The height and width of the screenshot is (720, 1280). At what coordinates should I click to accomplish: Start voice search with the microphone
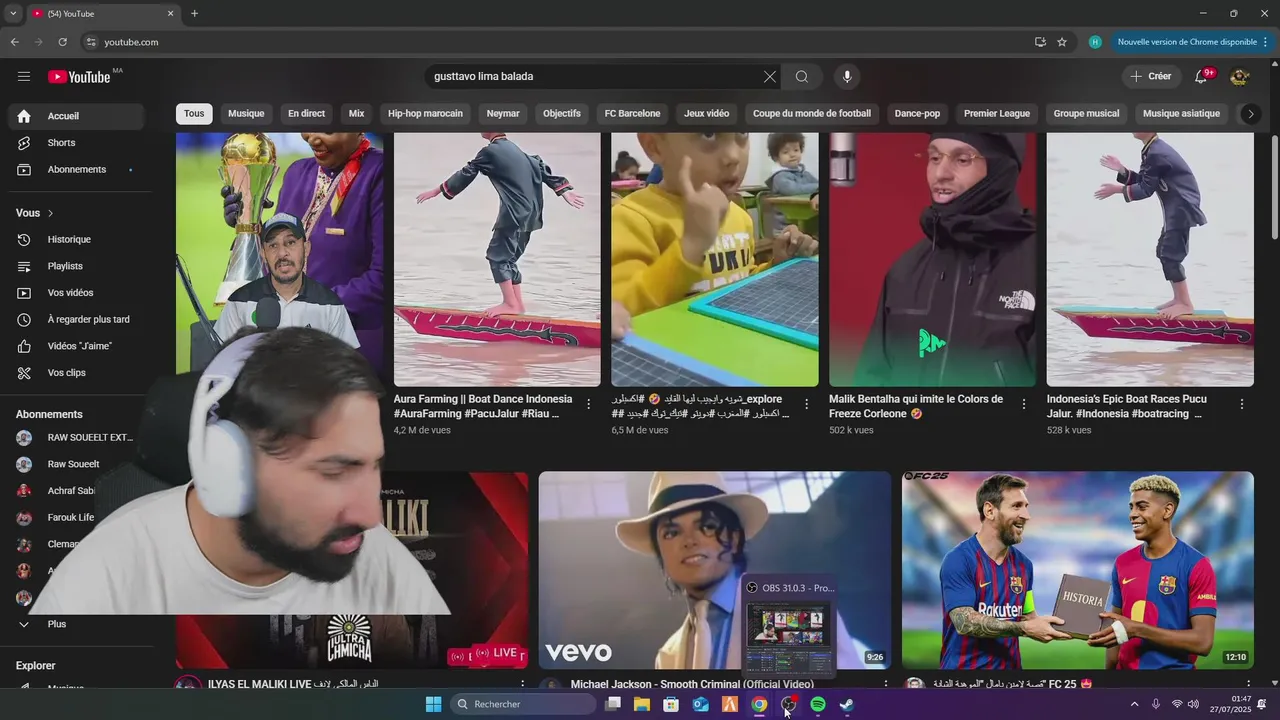(x=847, y=77)
